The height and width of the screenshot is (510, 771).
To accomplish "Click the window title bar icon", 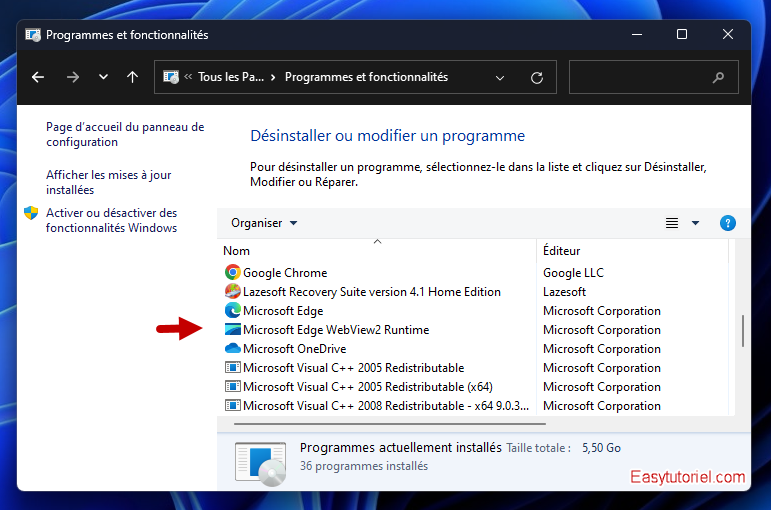I will (x=33, y=35).
